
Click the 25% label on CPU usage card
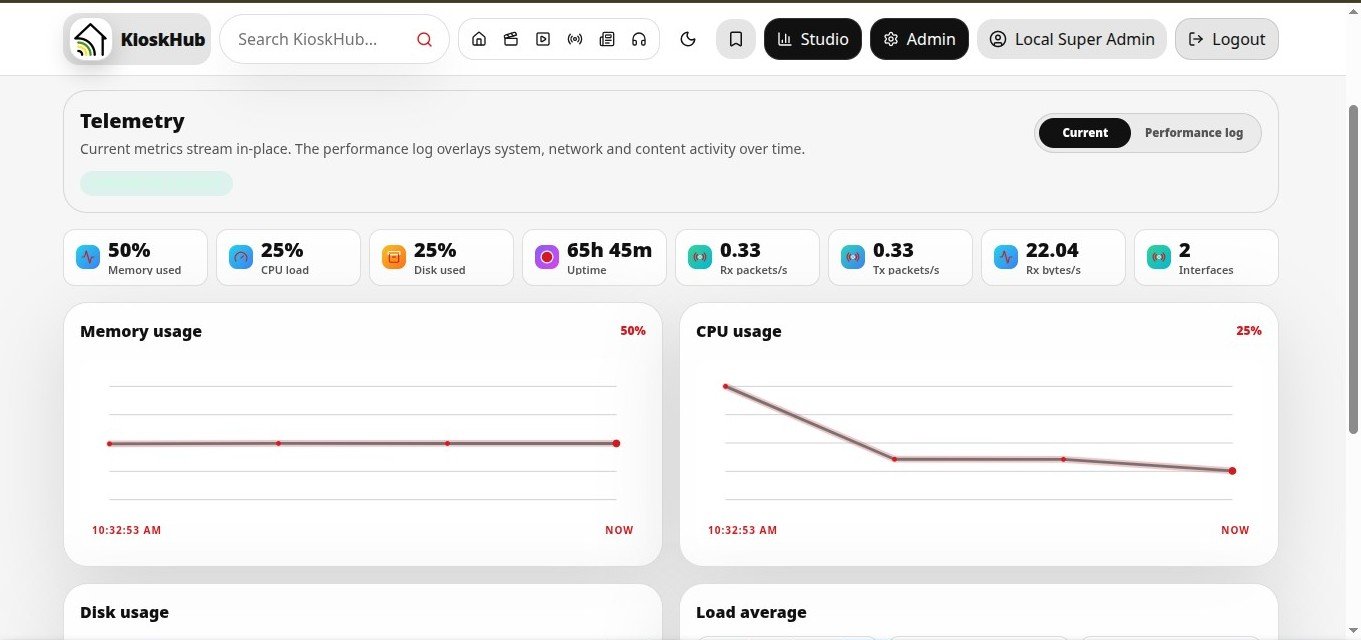1249,331
